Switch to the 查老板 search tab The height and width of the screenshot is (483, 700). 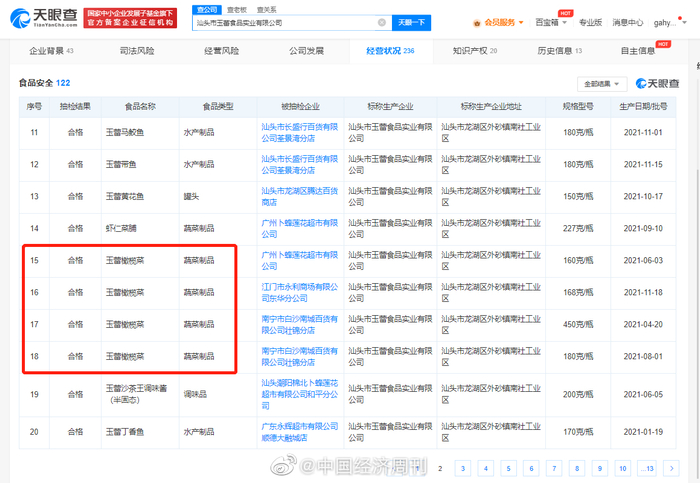(237, 9)
